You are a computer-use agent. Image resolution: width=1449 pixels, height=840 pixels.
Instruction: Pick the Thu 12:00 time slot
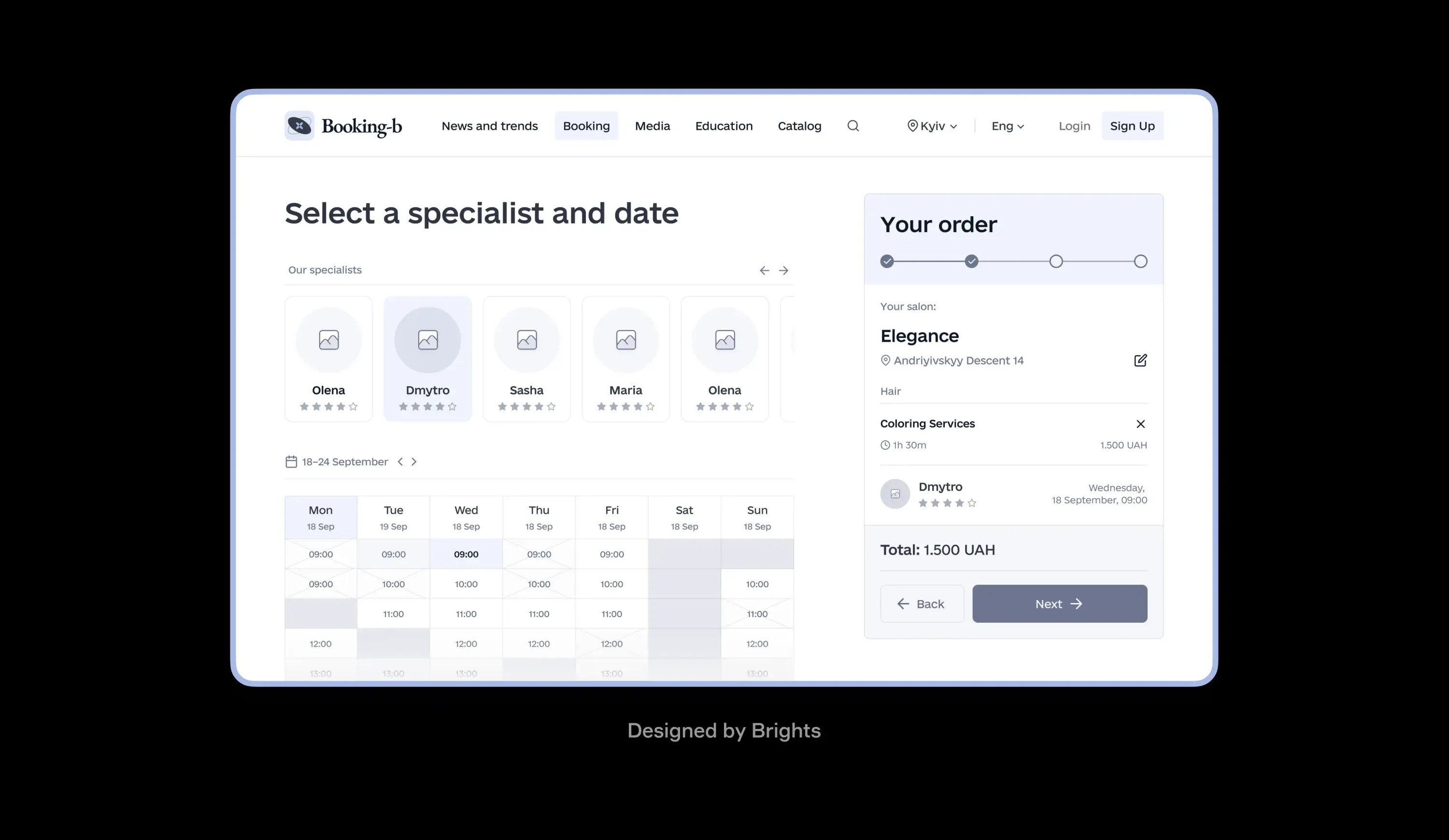(x=539, y=644)
